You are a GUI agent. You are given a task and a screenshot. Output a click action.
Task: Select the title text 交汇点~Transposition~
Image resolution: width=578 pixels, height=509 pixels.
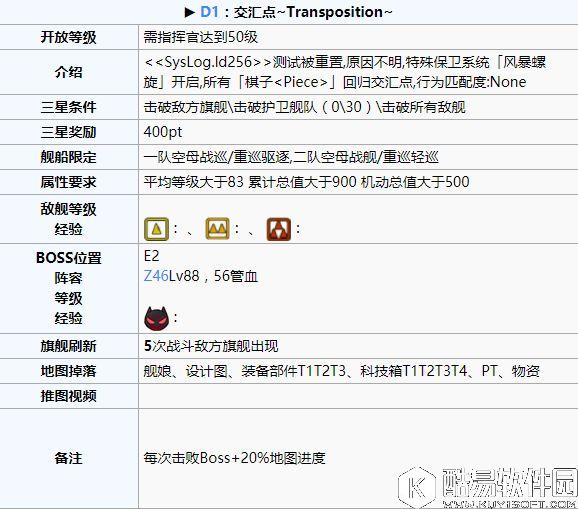click(x=313, y=12)
